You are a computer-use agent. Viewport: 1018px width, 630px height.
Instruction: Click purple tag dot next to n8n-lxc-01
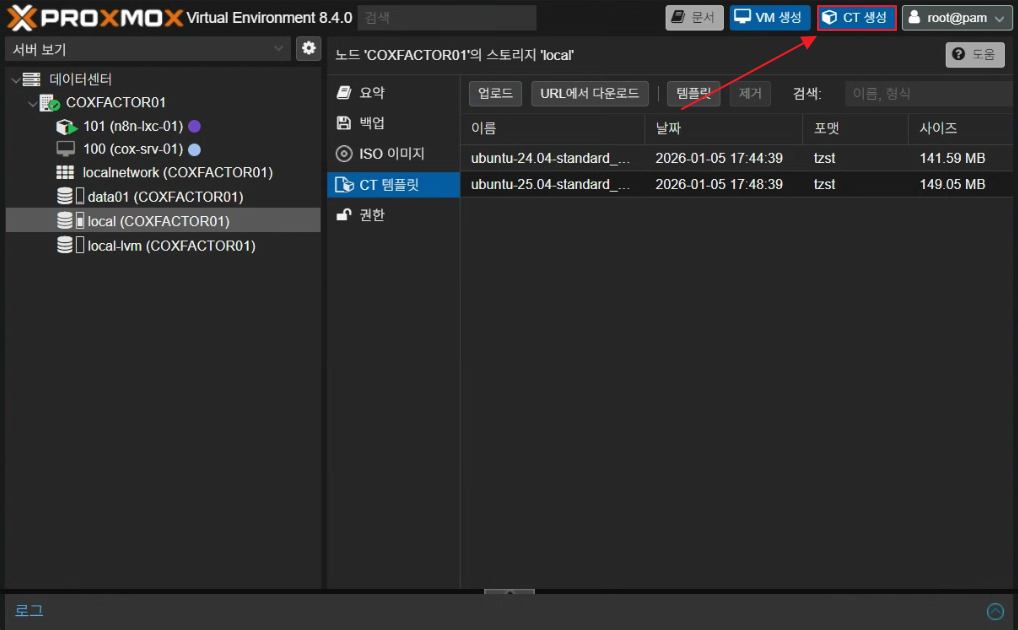coord(194,126)
